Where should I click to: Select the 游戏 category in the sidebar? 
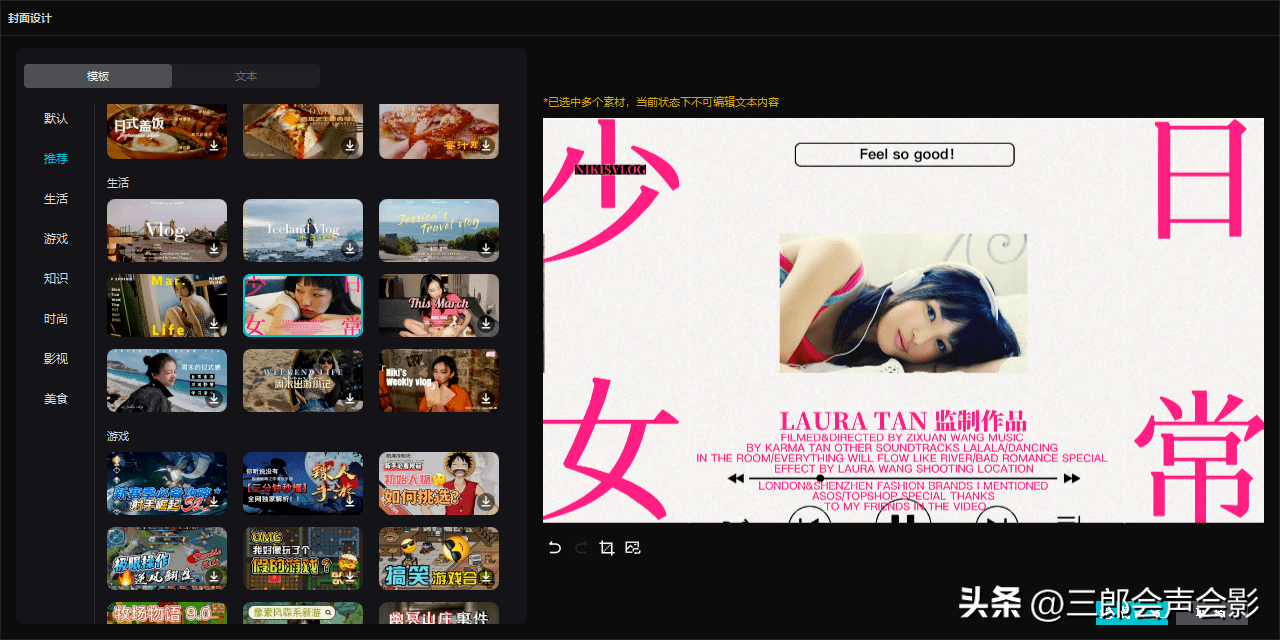pos(56,239)
